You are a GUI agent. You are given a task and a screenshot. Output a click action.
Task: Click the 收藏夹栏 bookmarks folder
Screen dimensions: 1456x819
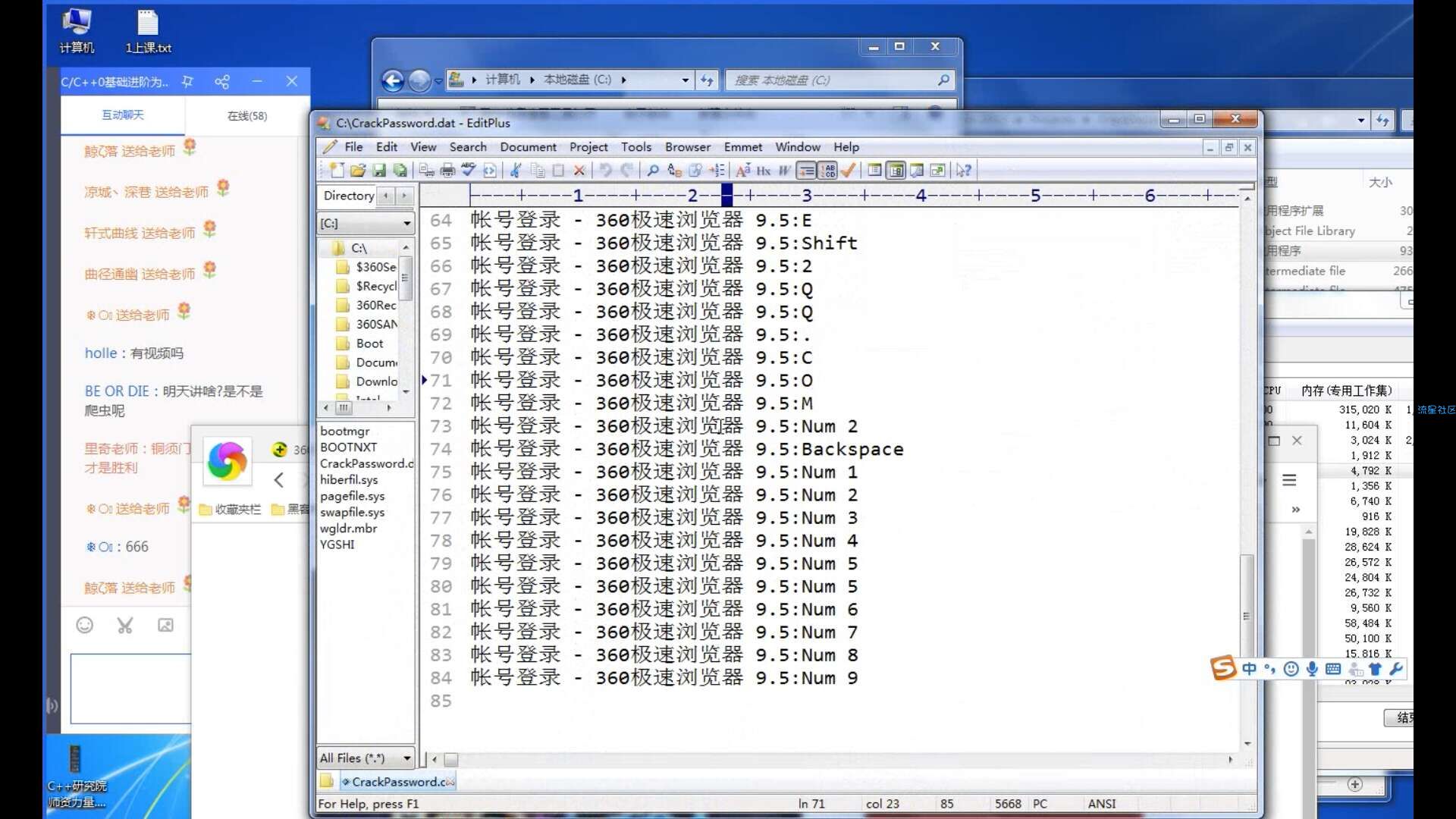pos(230,510)
